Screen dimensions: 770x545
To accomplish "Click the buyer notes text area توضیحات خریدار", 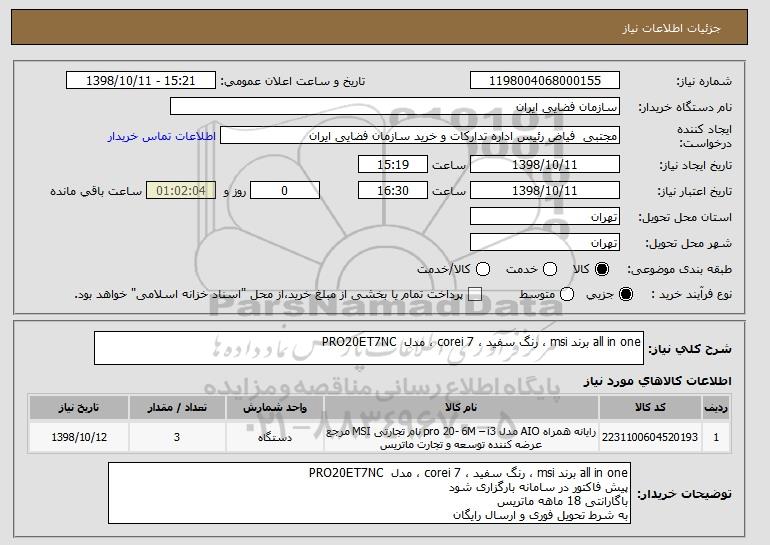I will [369, 493].
